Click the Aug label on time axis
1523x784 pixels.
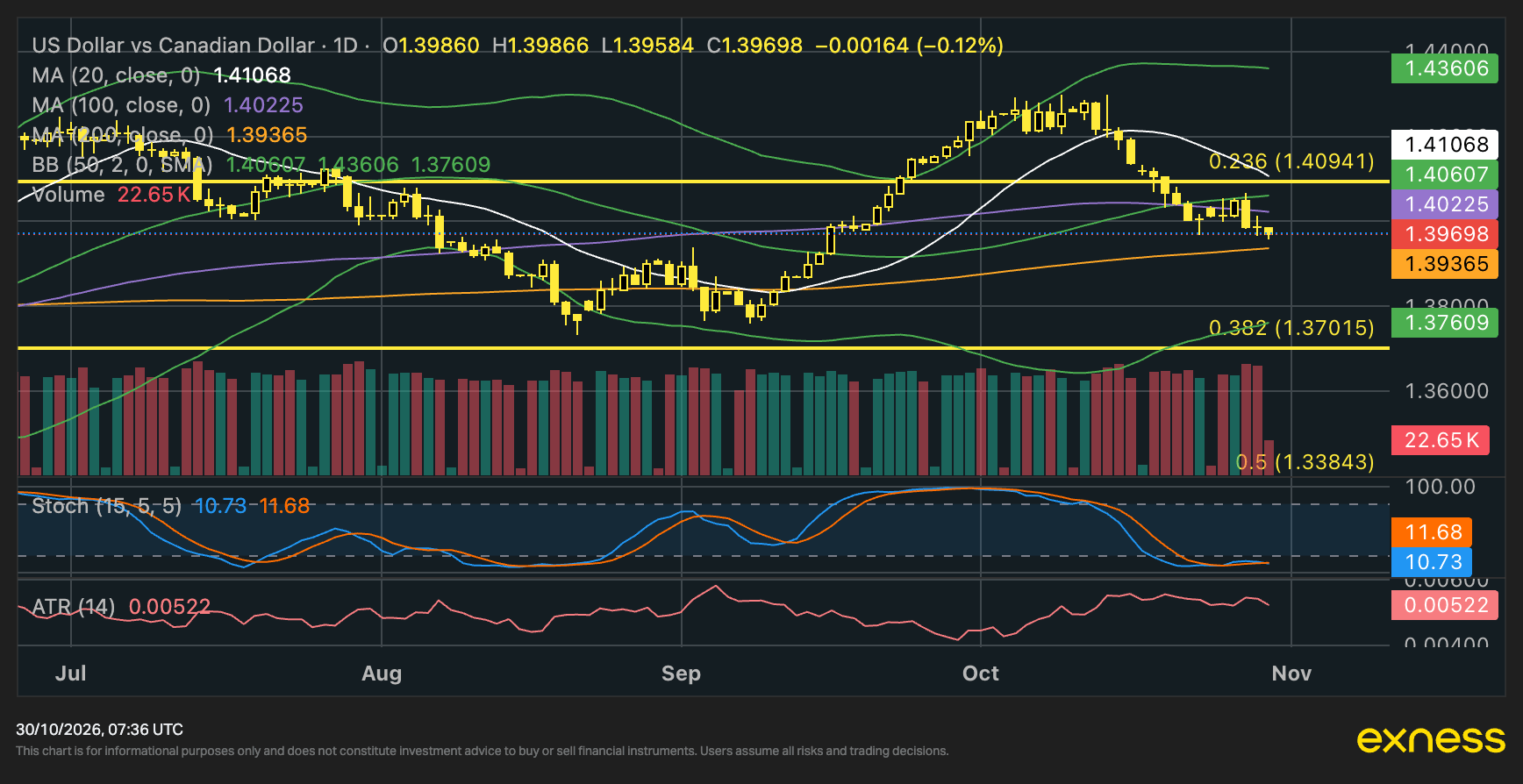coord(382,674)
